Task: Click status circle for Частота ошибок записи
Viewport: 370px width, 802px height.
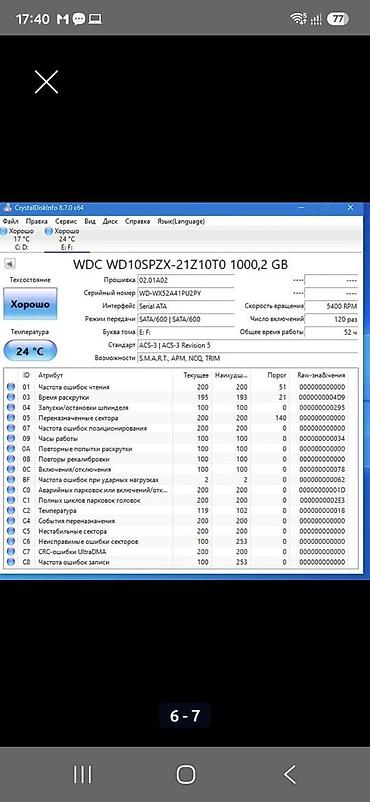Action: coord(11,562)
